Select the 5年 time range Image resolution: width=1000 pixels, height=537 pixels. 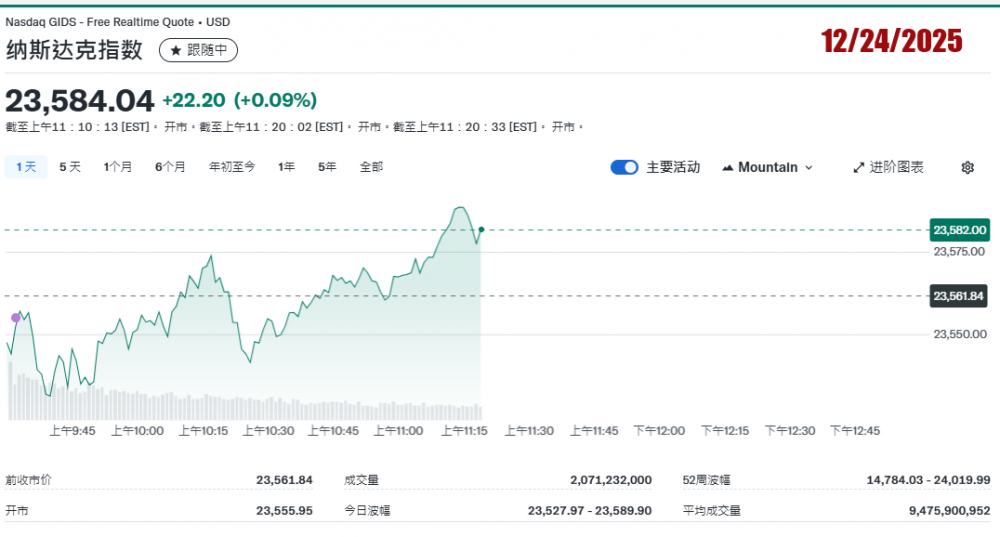(327, 167)
